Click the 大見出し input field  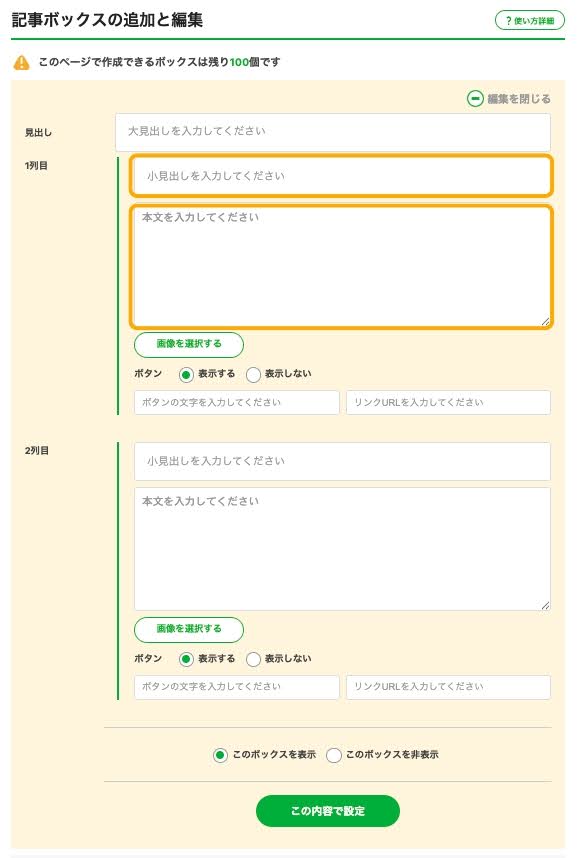pos(333,132)
